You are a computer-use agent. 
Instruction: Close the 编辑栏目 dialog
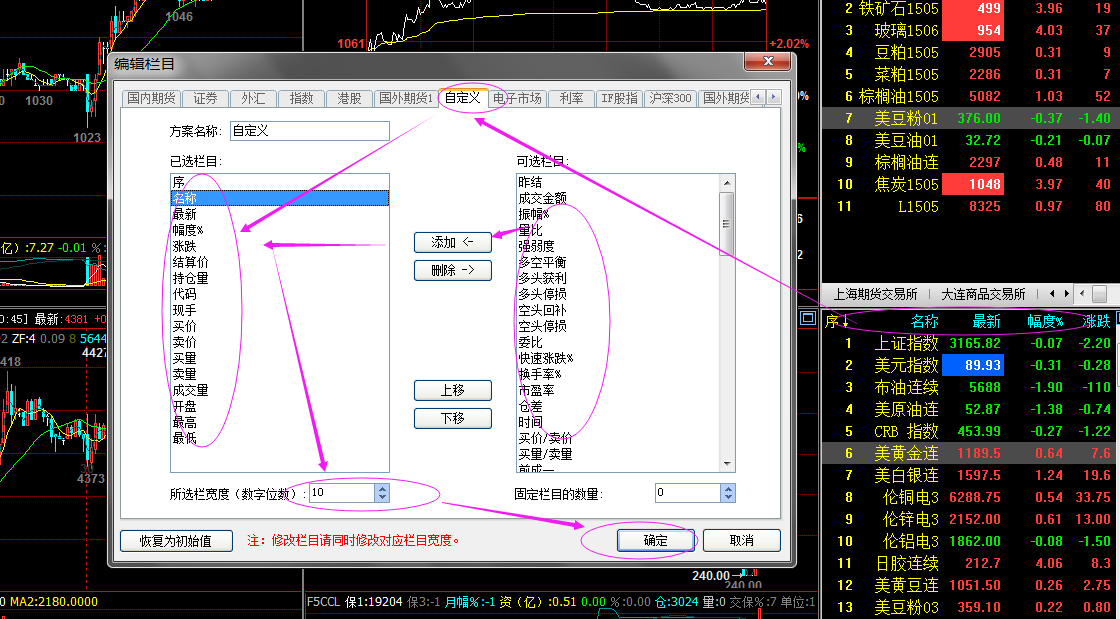[x=767, y=62]
